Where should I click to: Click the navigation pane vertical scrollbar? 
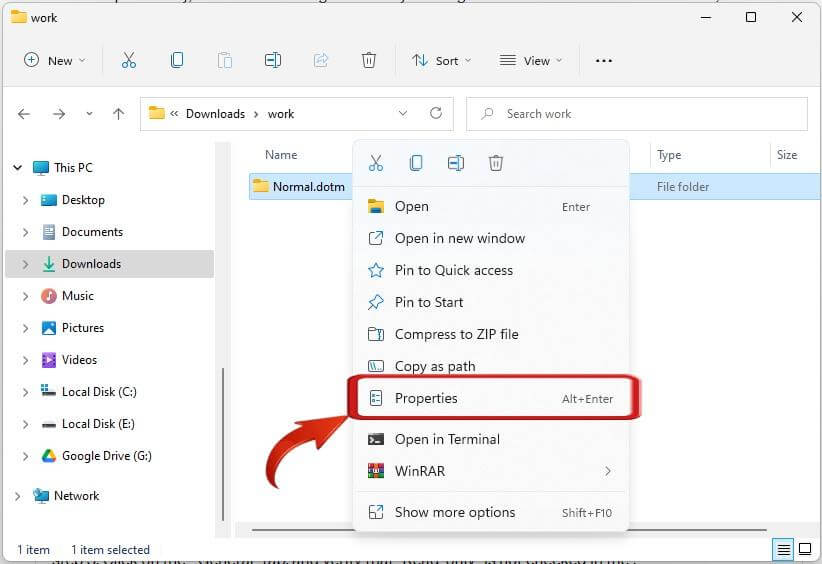(223, 443)
